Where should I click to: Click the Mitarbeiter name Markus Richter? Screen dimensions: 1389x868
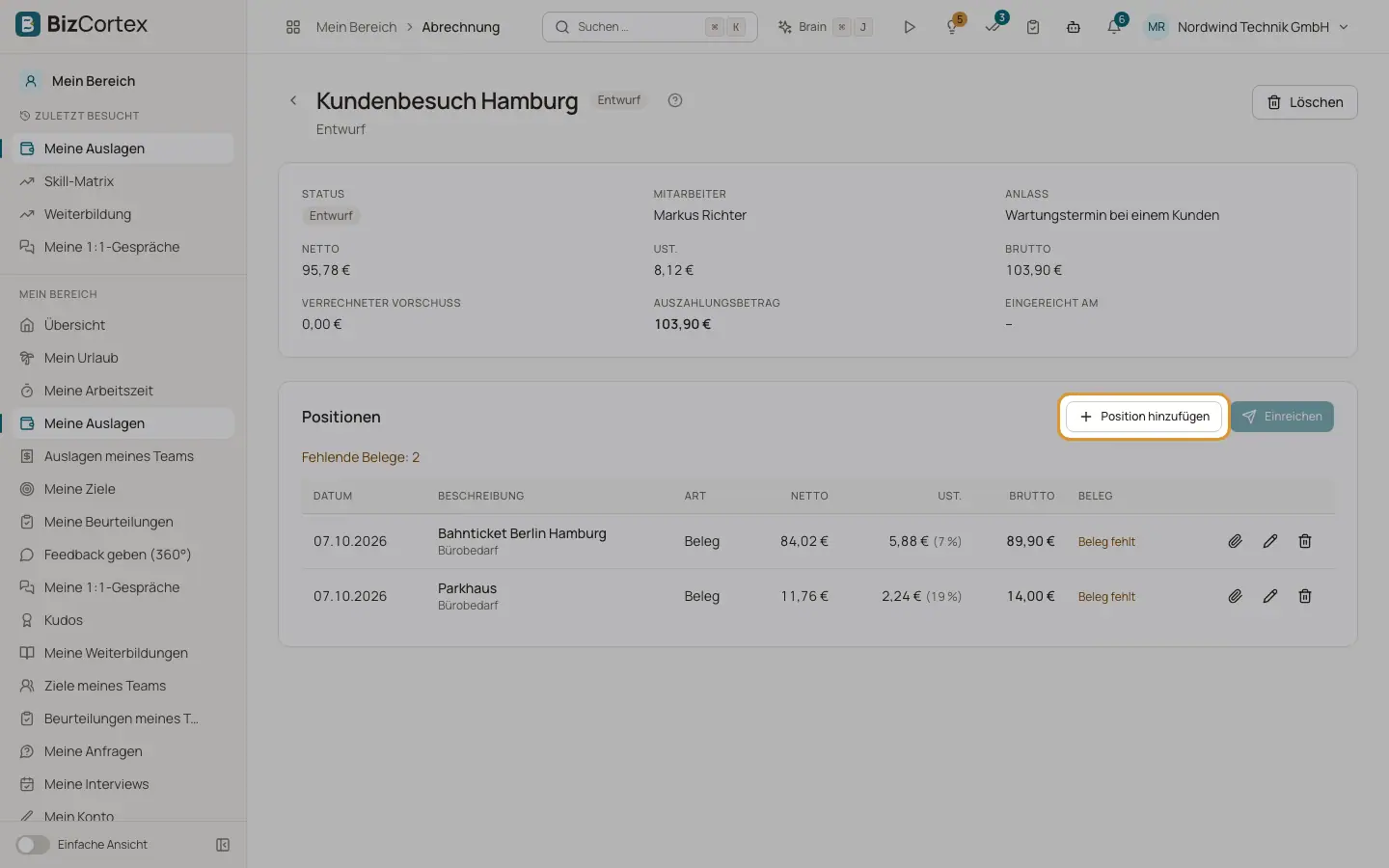click(700, 215)
